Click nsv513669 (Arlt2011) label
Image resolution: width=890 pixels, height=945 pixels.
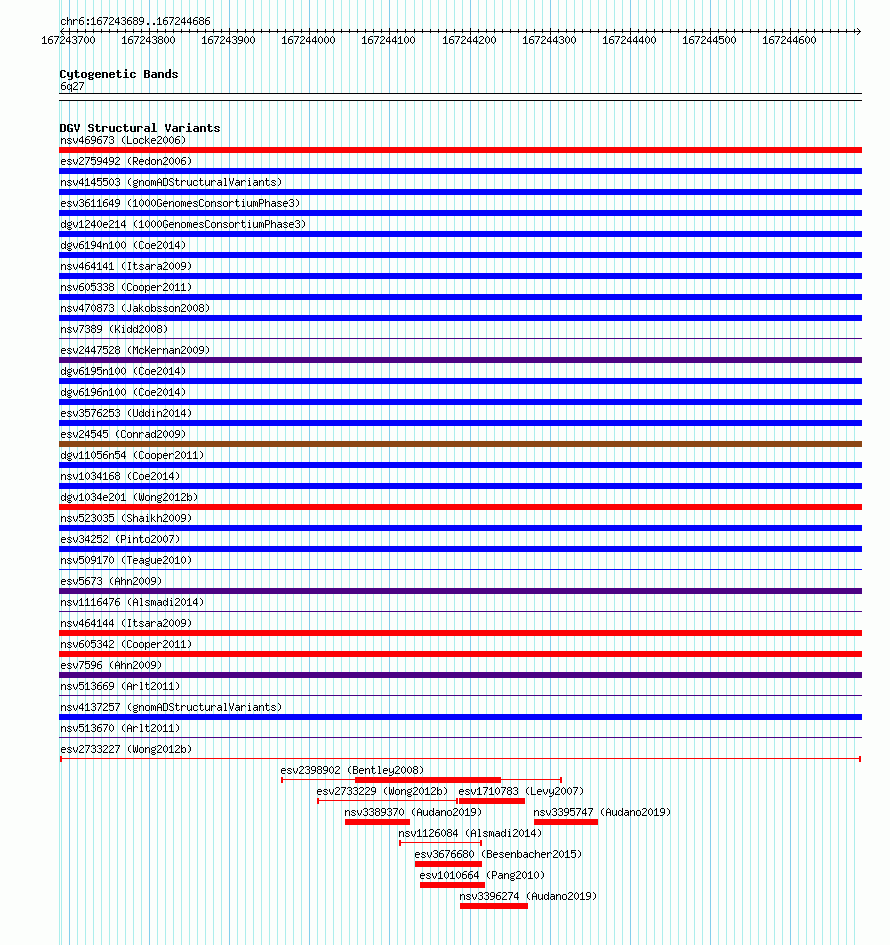tap(120, 686)
